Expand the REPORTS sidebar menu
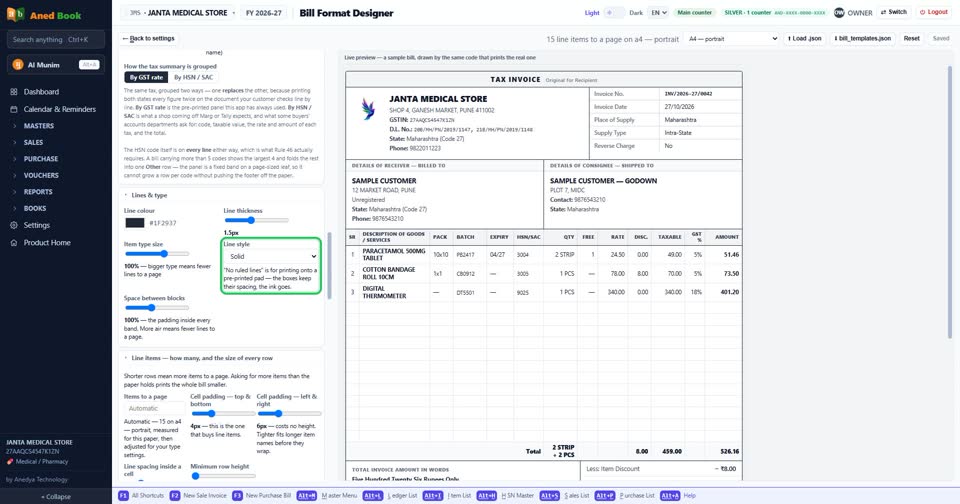Screen dimensions: 960x504 [38, 192]
